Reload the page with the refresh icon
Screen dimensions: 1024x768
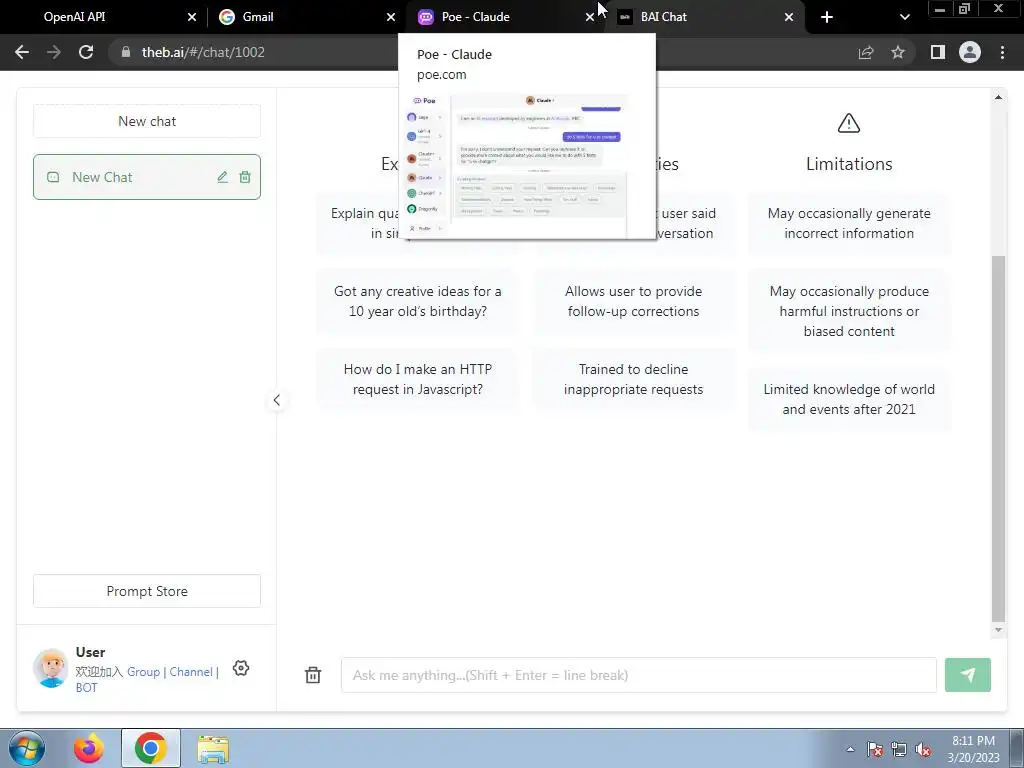click(86, 52)
